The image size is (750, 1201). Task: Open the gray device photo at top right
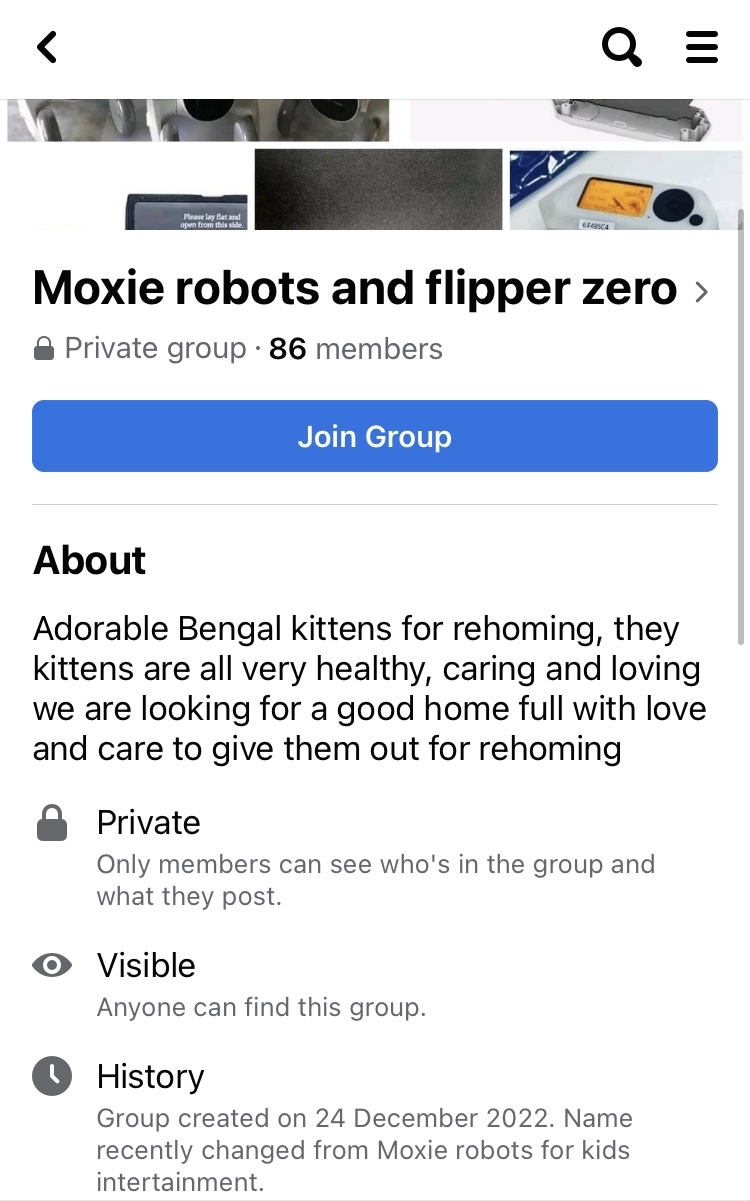[x=577, y=120]
